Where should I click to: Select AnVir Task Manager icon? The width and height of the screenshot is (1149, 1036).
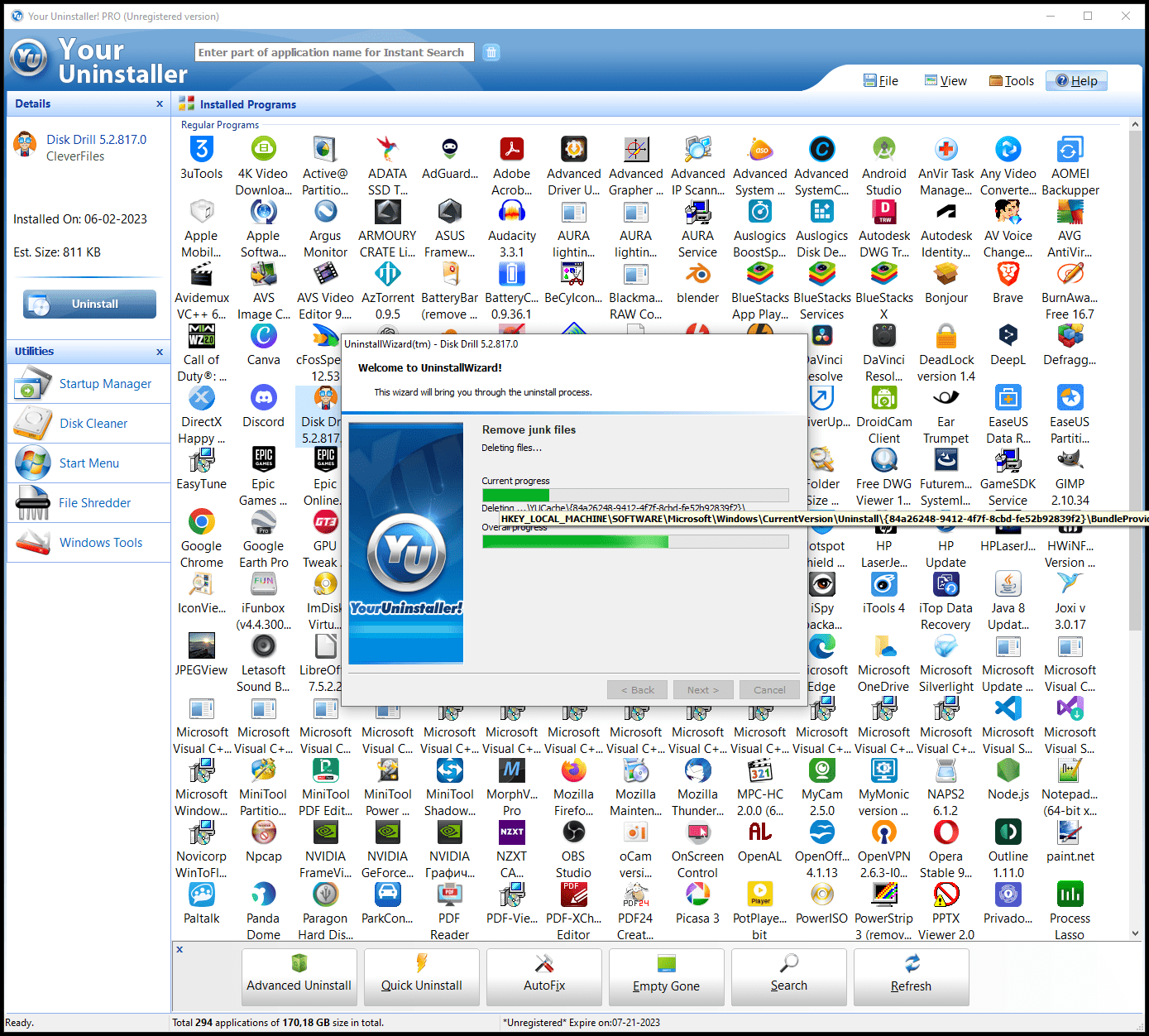[946, 149]
